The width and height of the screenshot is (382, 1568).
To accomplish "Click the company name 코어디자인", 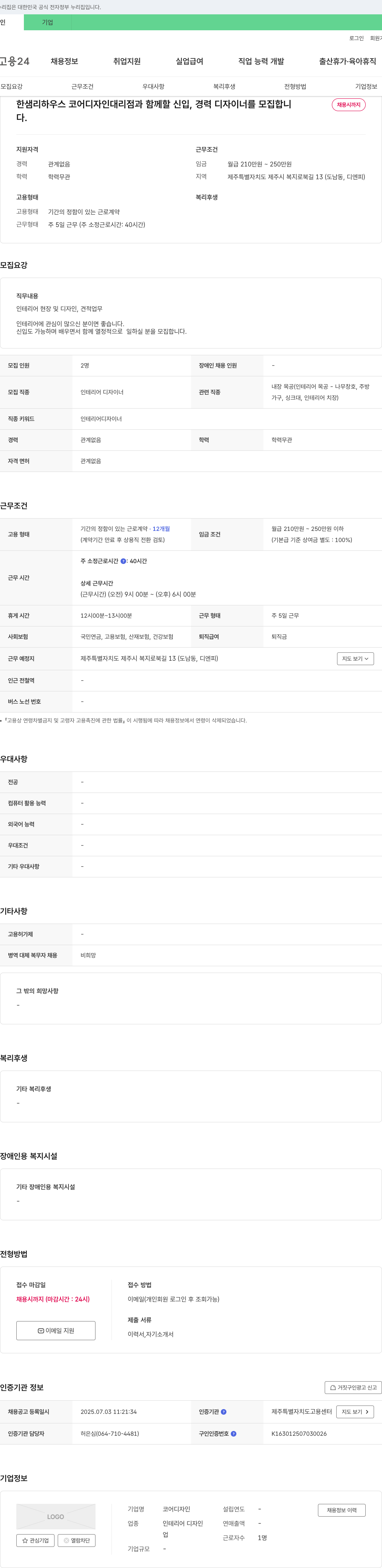I will coord(176,1509).
